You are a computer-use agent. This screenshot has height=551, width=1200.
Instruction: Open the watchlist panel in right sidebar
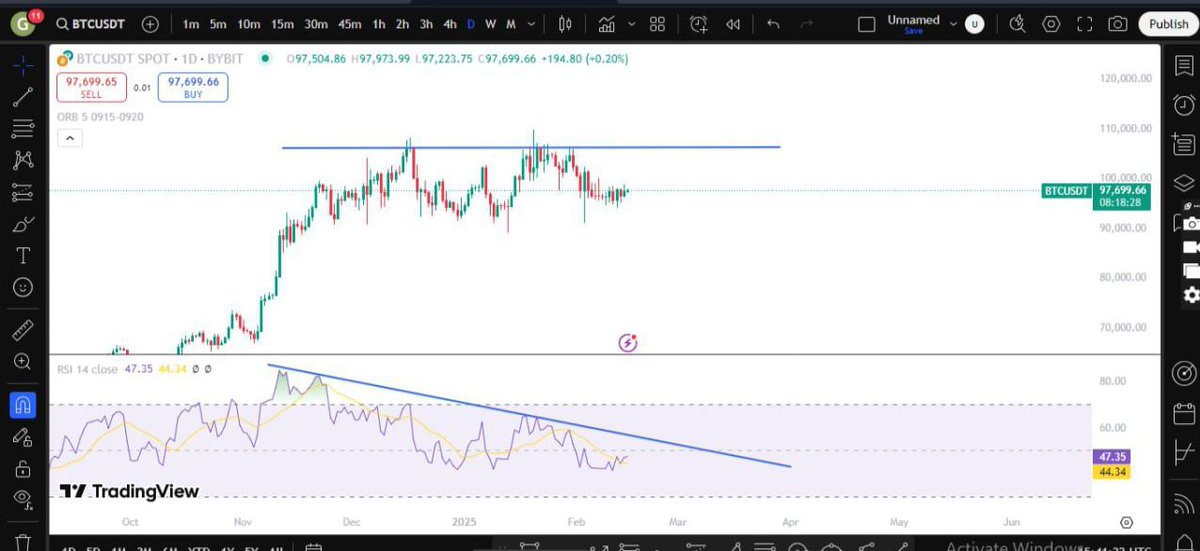point(1183,67)
